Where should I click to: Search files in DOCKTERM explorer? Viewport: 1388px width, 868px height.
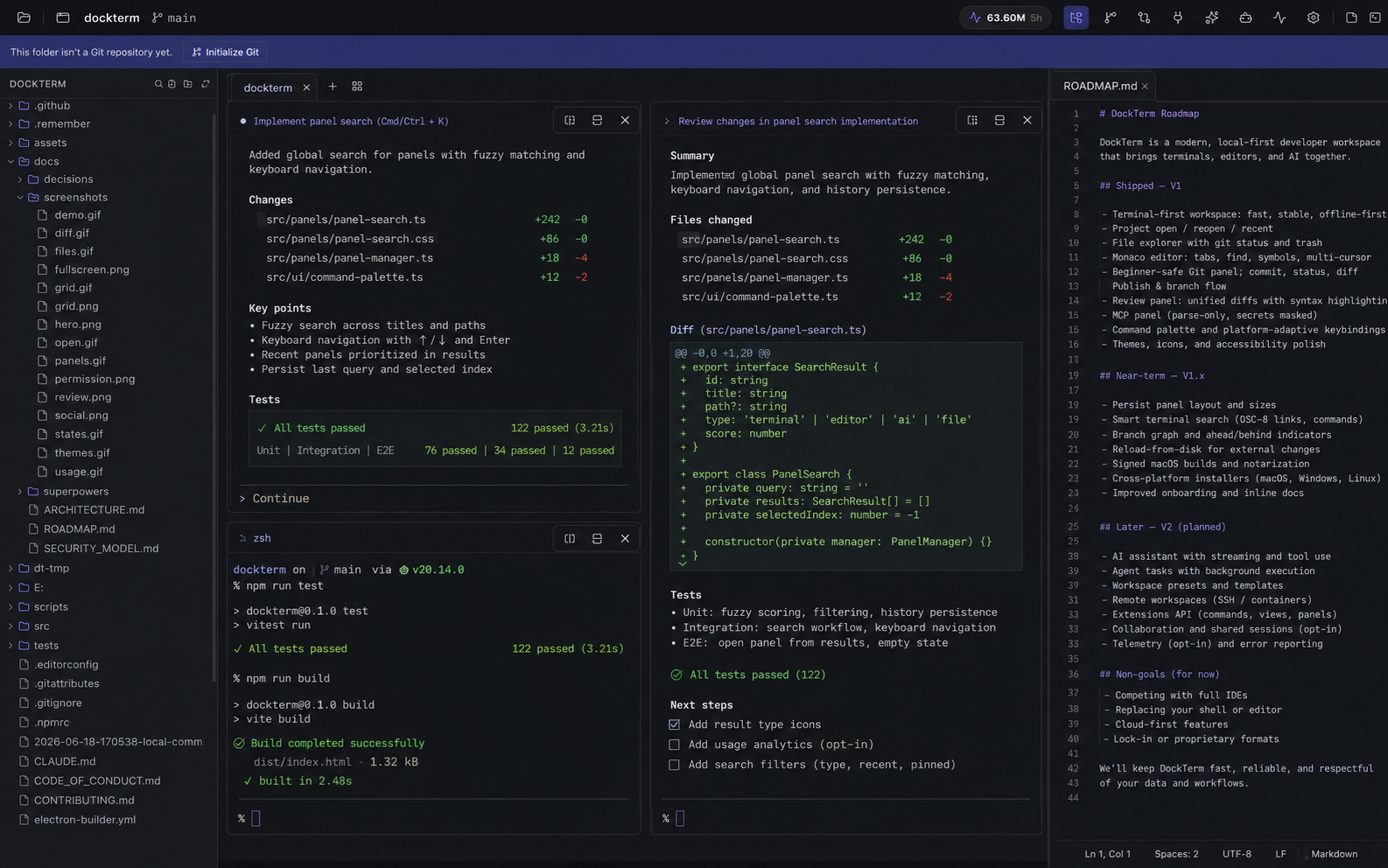158,84
